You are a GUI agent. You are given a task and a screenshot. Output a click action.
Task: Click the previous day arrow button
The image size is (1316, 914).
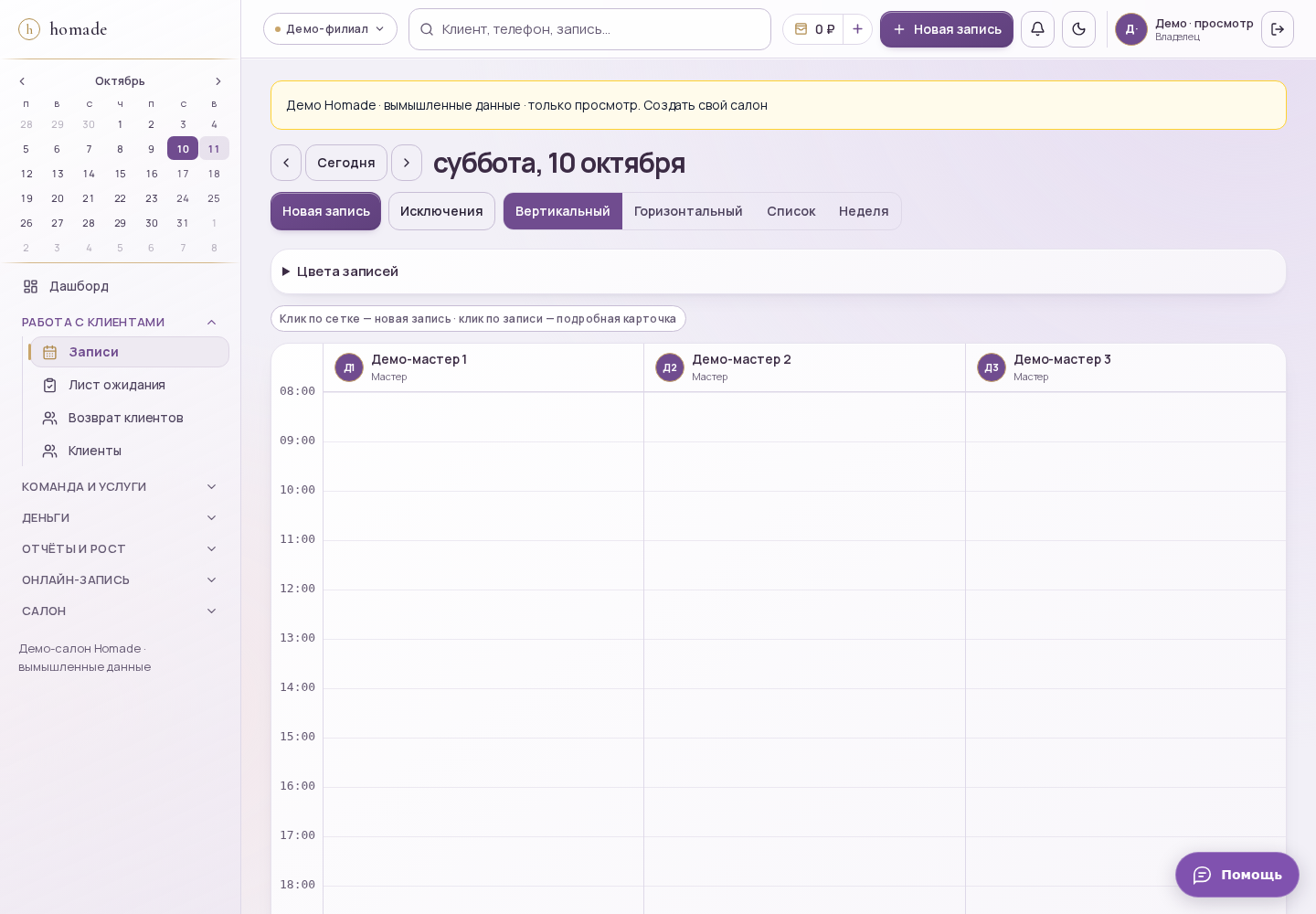286,163
